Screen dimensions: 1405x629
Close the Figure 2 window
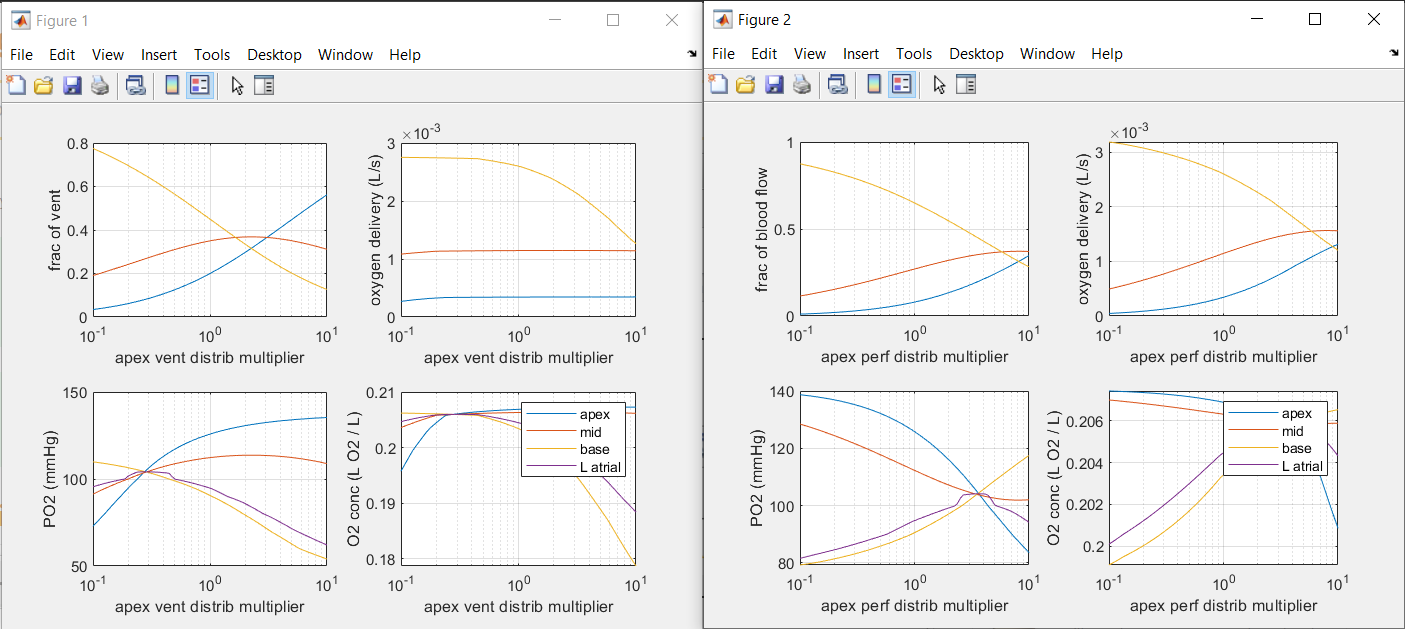[x=1373, y=19]
